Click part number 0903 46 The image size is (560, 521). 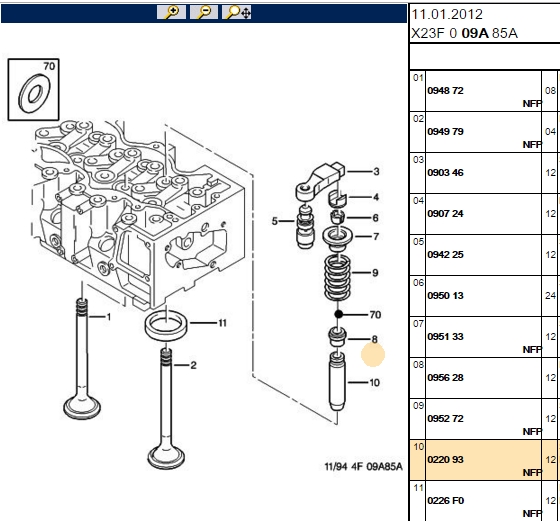pos(445,173)
